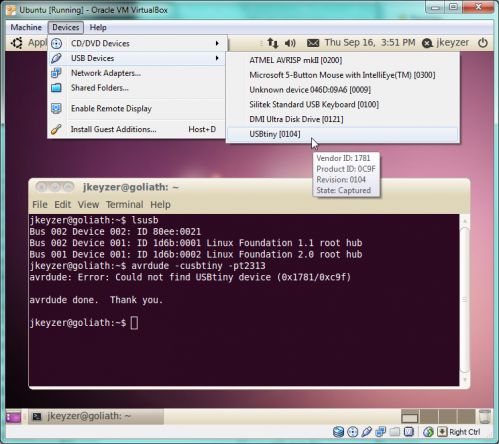Click terminal scrollbar up arrow

click(x=465, y=221)
